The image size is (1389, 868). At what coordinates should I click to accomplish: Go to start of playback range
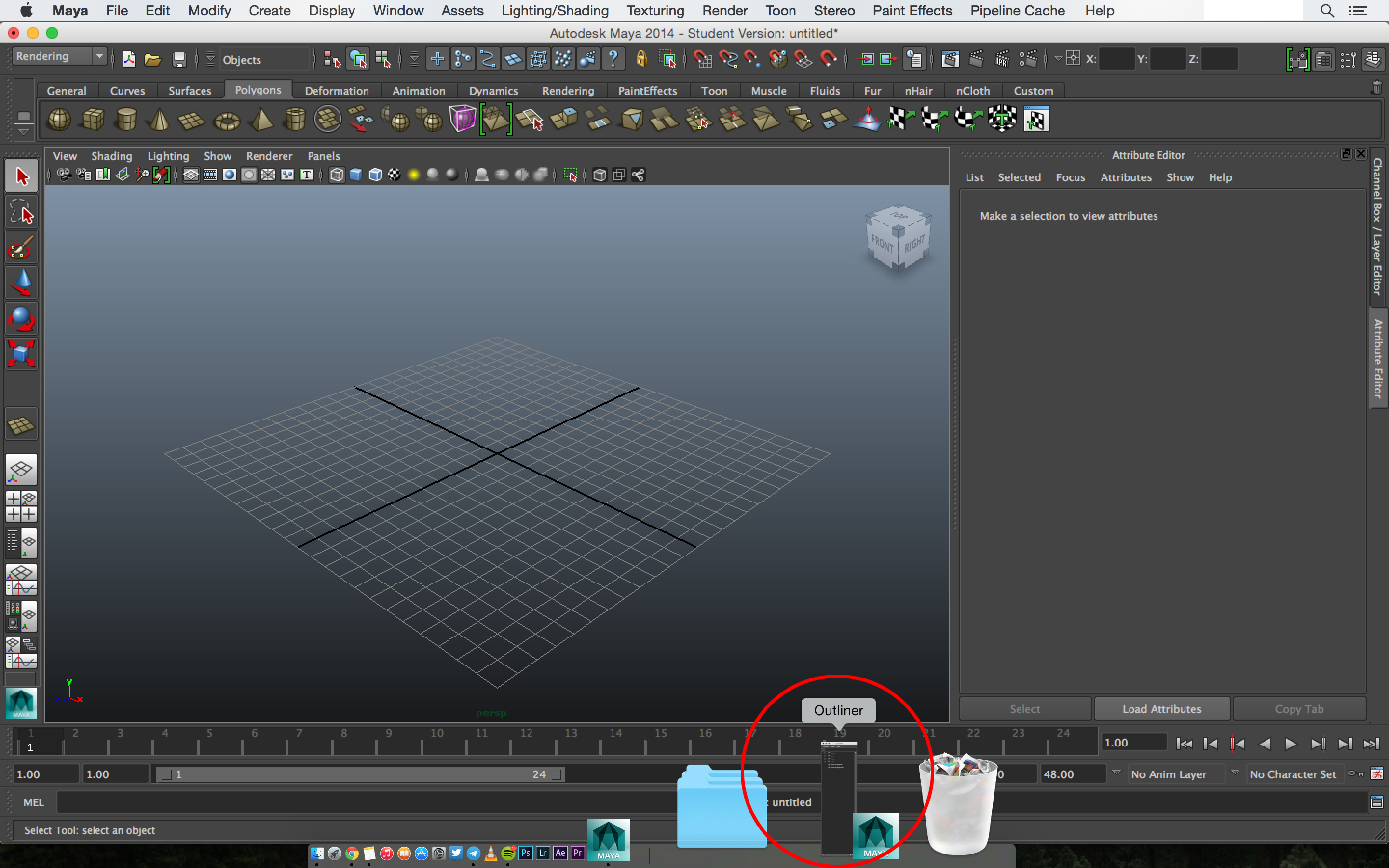click(x=1184, y=744)
